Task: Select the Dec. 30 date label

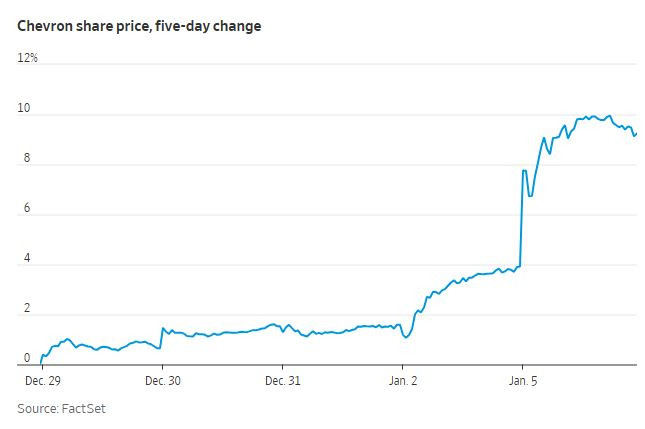Action: 162,381
